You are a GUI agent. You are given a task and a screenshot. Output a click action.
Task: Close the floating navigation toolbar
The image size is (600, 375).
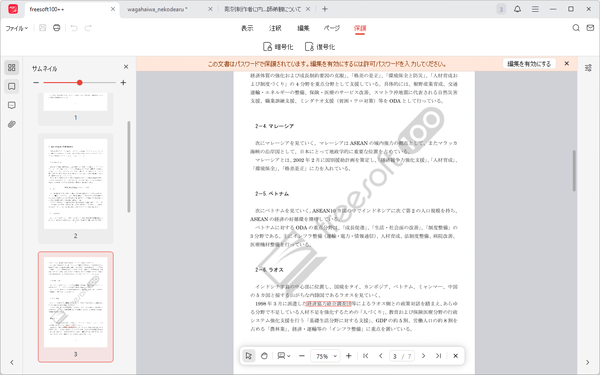click(455, 356)
